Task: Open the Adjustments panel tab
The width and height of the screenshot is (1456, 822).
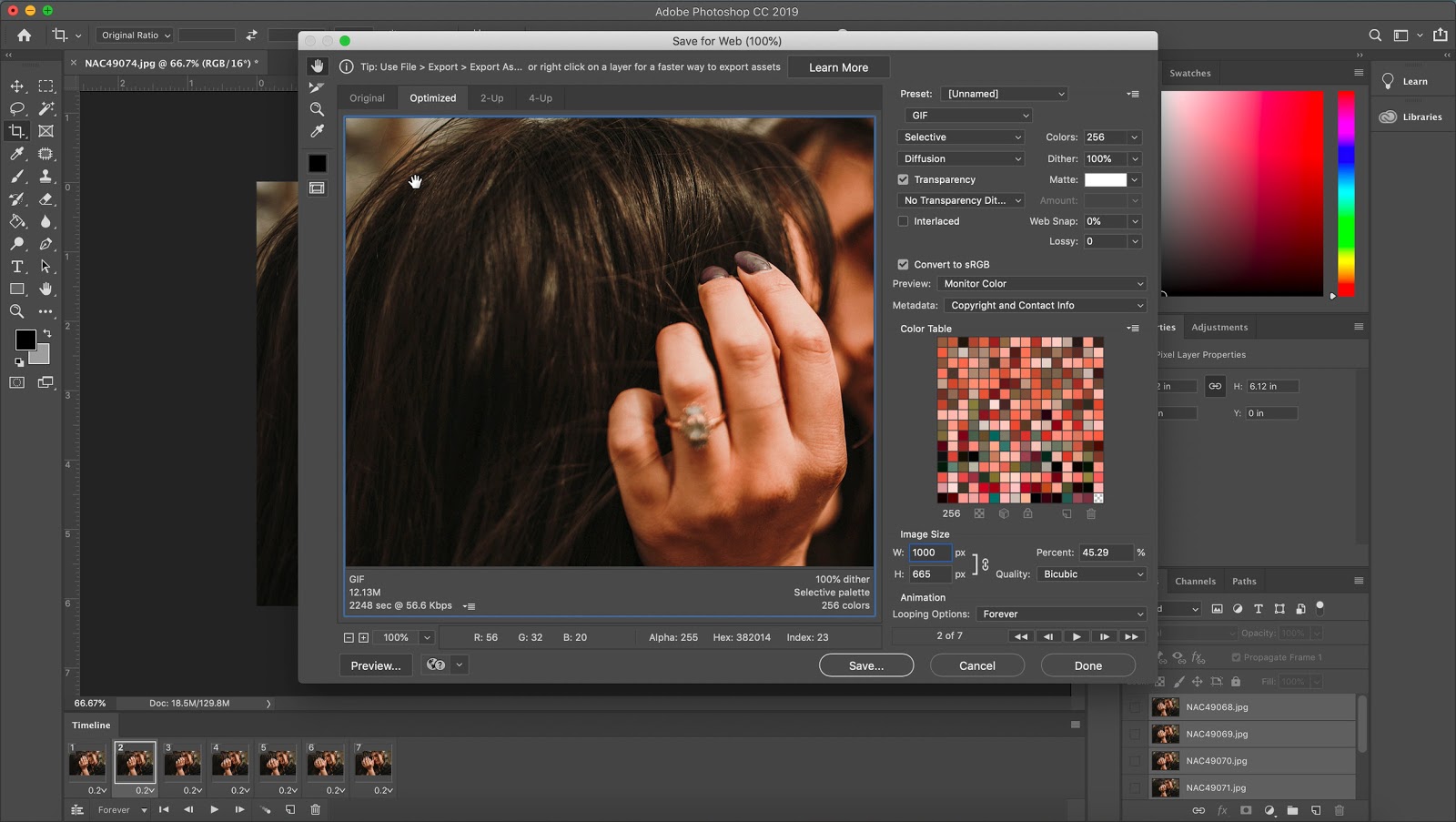Action: tap(1219, 327)
